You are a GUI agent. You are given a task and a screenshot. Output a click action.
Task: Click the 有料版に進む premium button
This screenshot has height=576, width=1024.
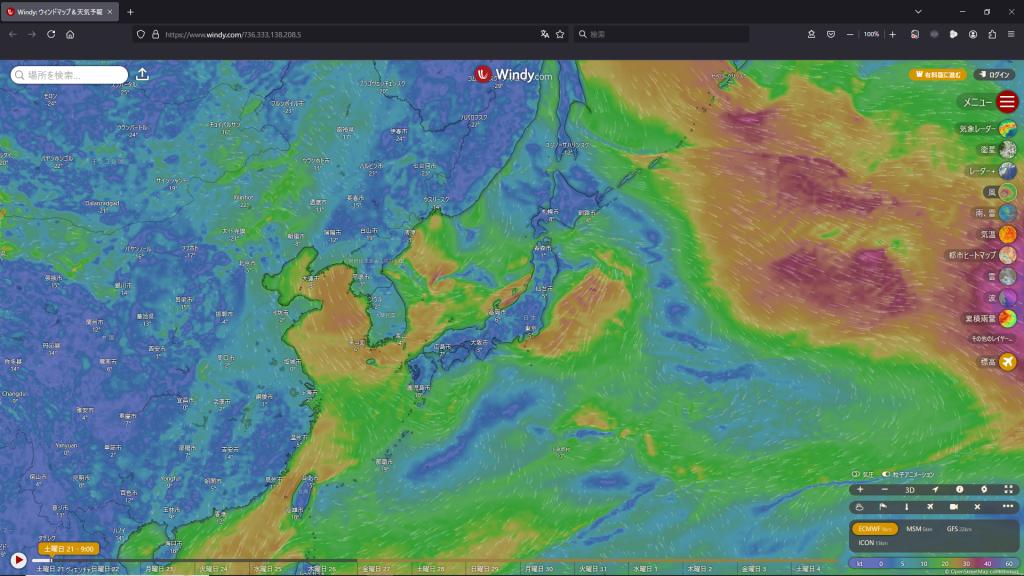938,74
